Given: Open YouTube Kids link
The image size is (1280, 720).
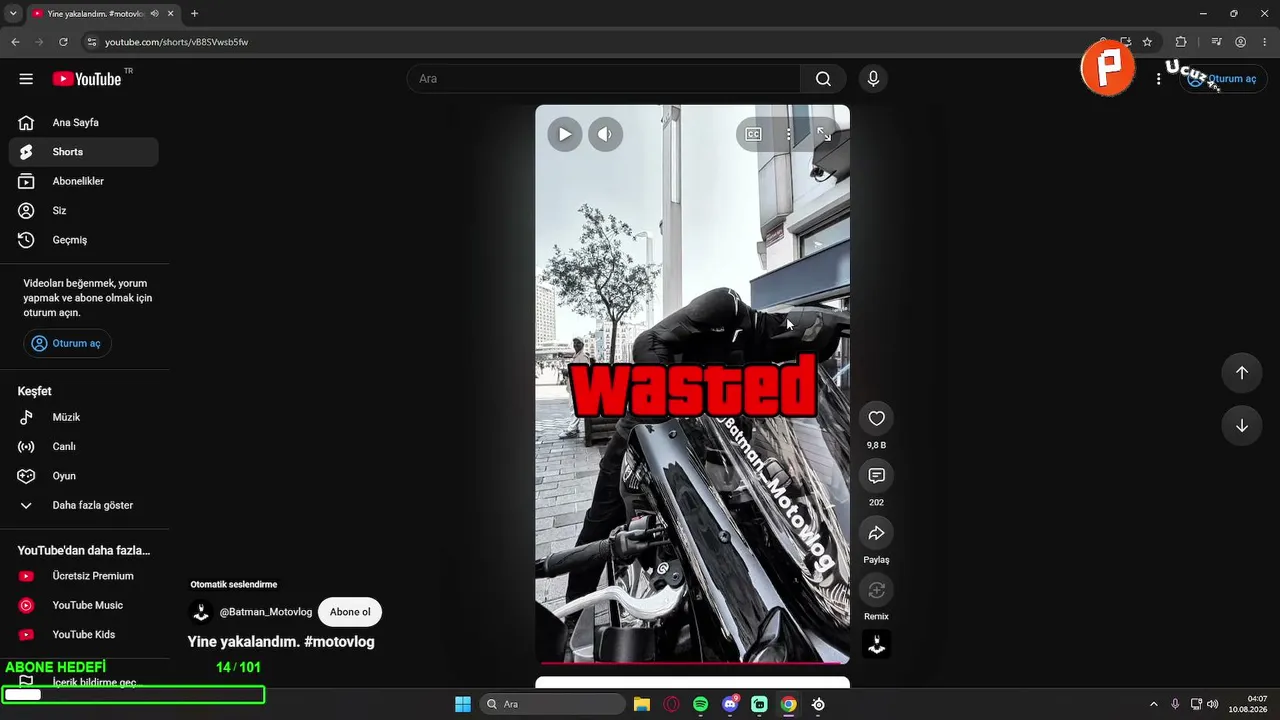Looking at the screenshot, I should click(x=84, y=635).
